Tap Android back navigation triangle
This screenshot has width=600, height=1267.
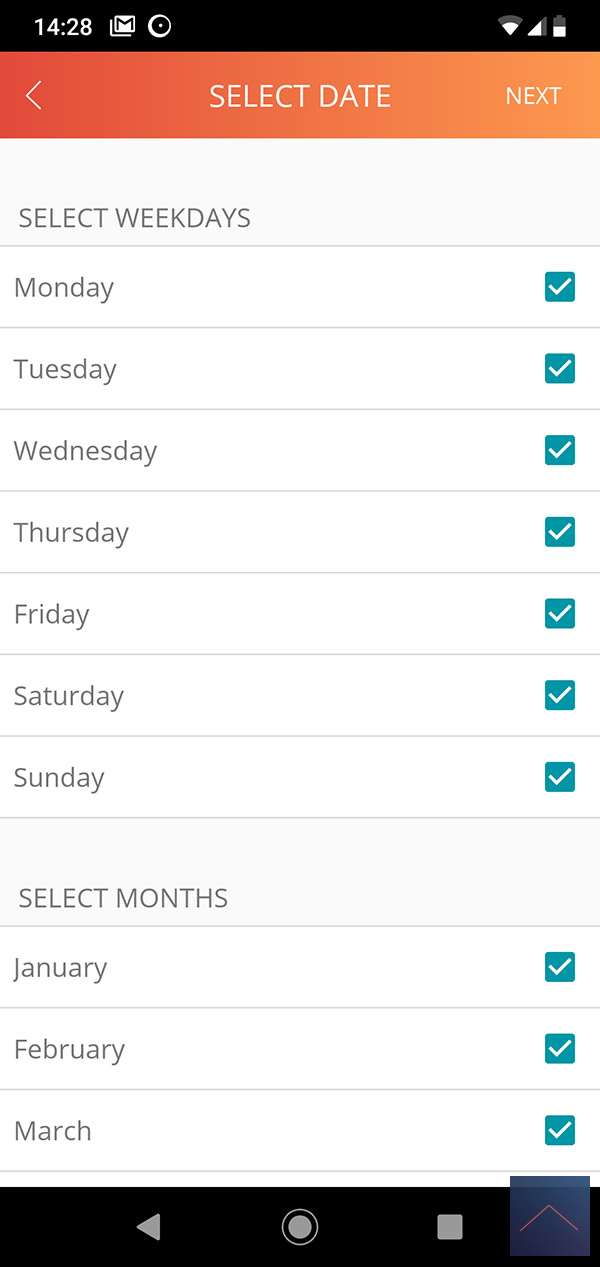click(x=149, y=1227)
